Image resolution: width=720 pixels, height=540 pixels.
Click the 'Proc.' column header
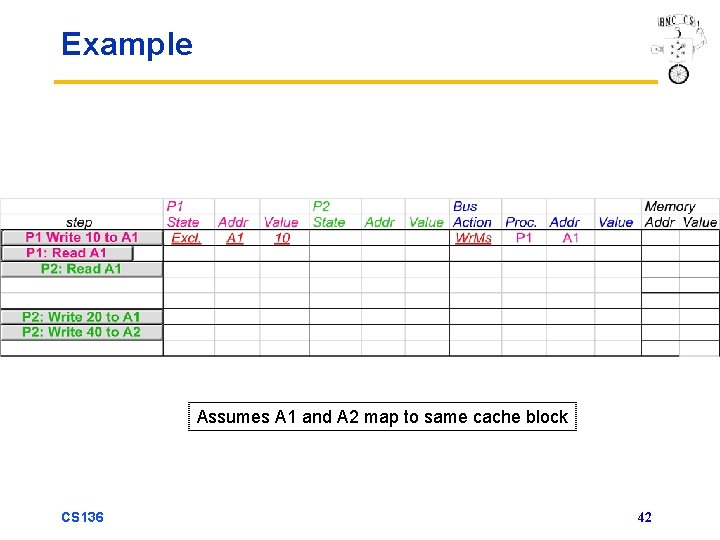coord(521,223)
